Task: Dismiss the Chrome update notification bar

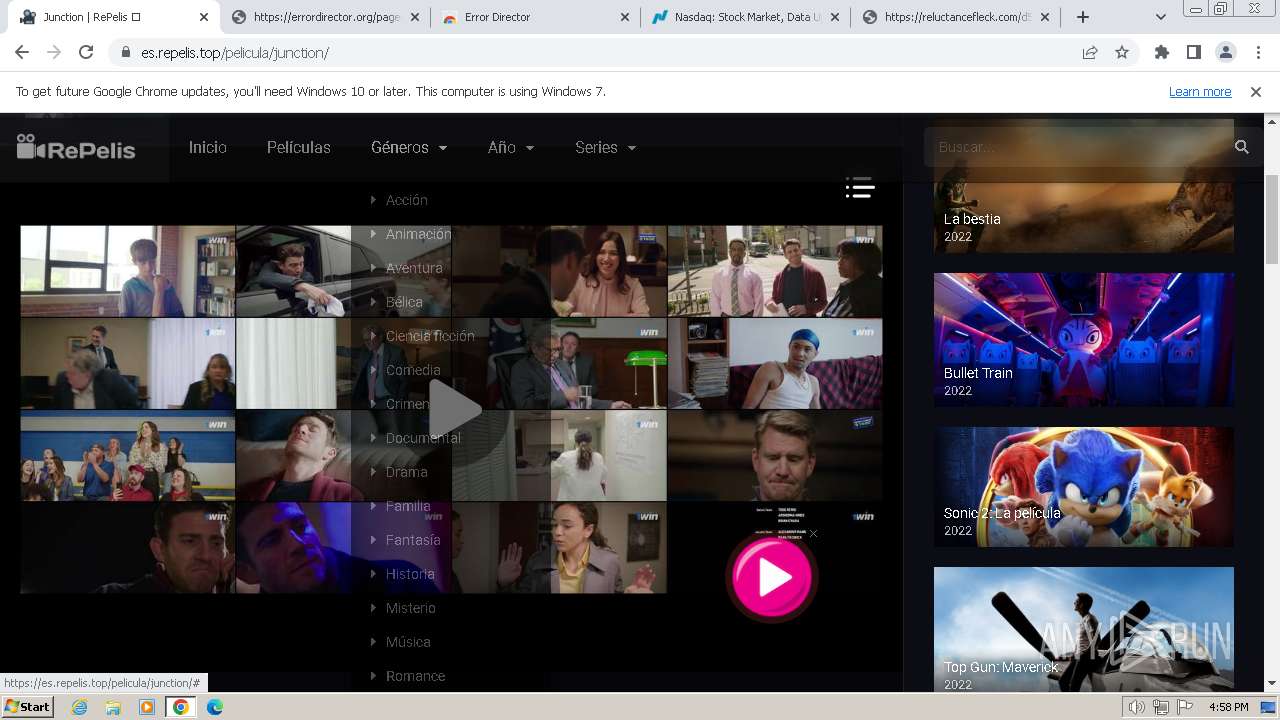Action: coord(1256,91)
